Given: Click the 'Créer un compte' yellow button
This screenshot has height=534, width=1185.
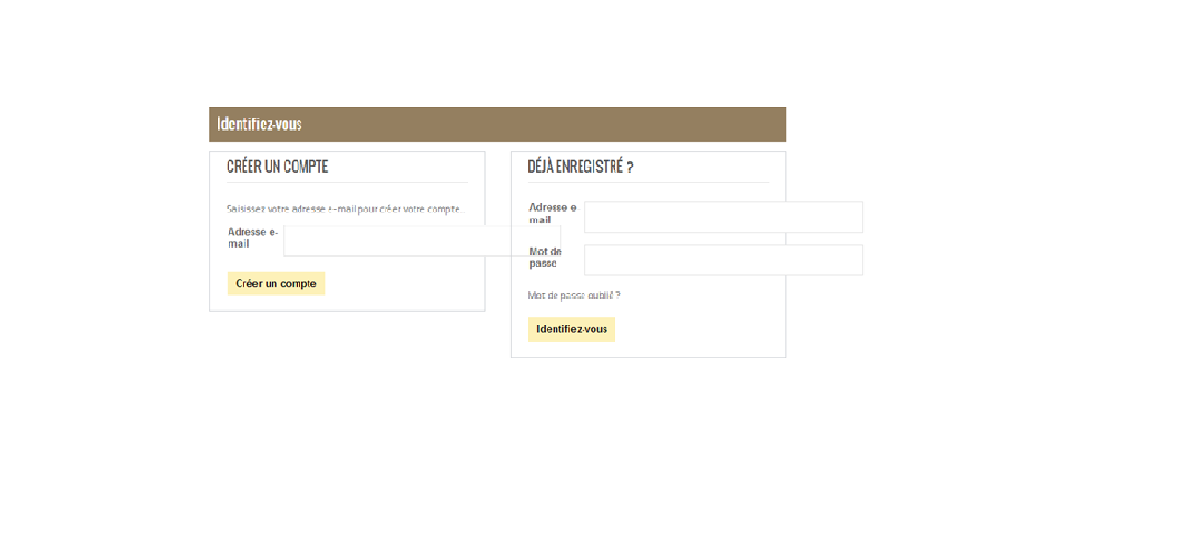Looking at the screenshot, I should [276, 284].
